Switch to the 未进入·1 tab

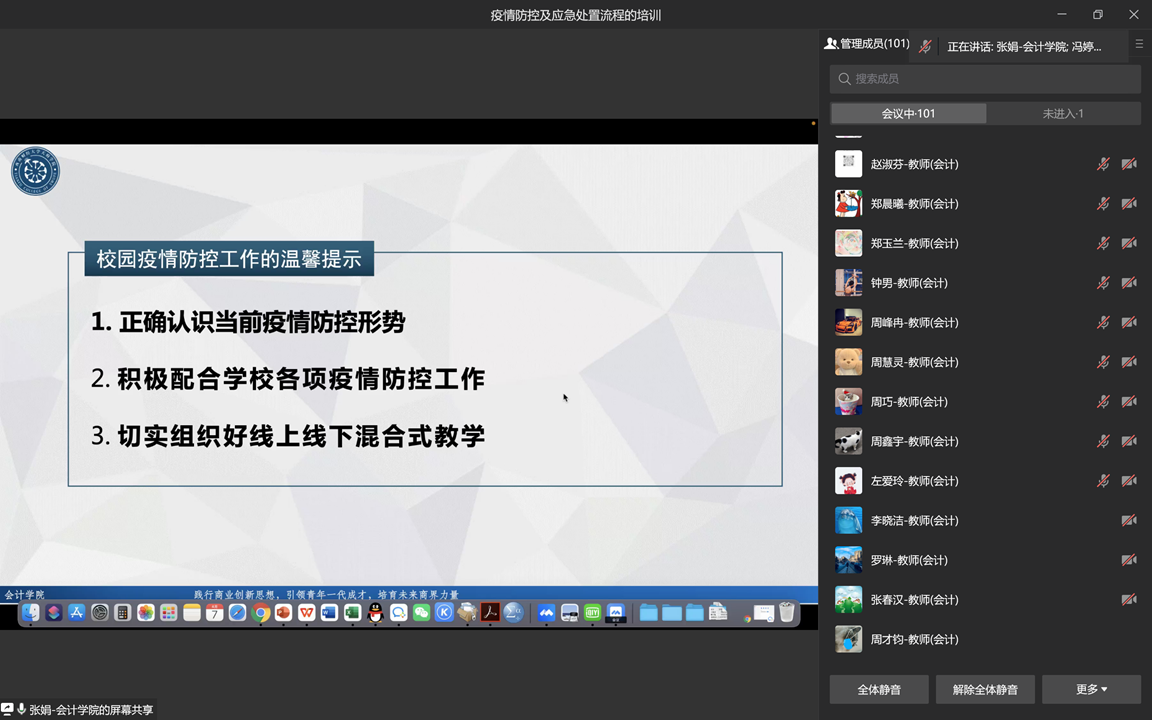pyautogui.click(x=1063, y=114)
